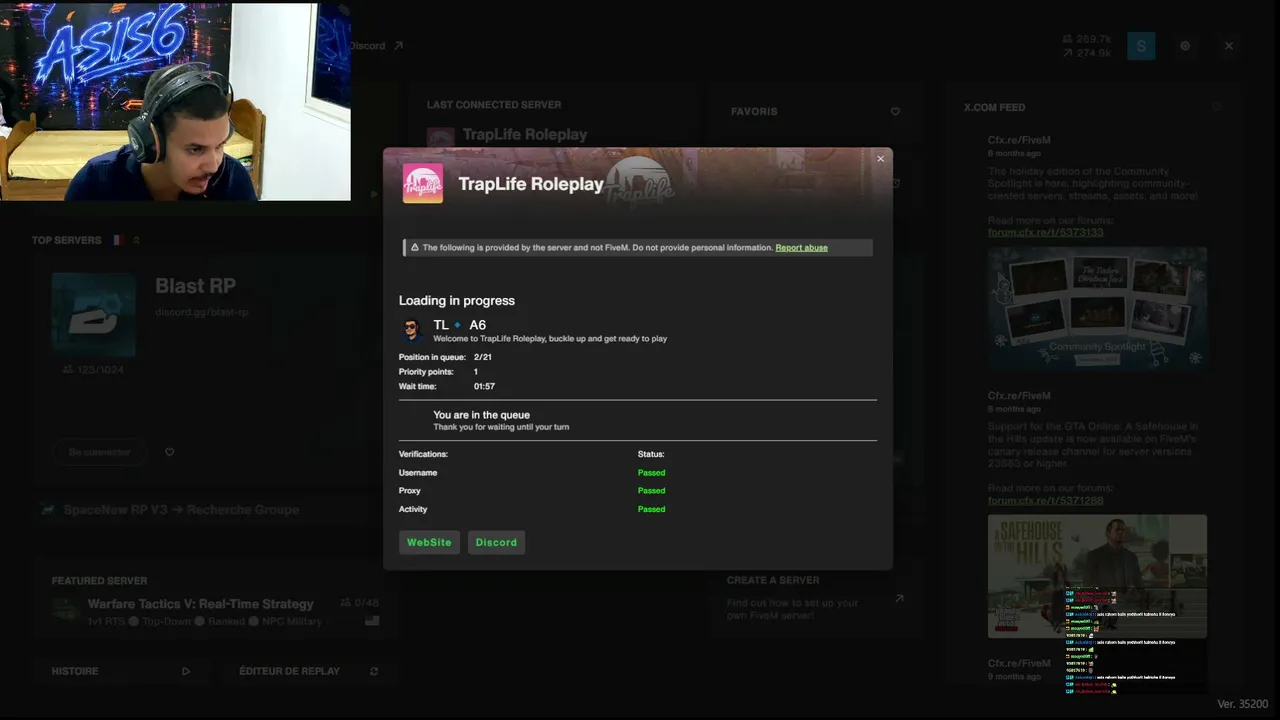
Task: Click the French flag beside TOP SERVERS
Action: (117, 241)
